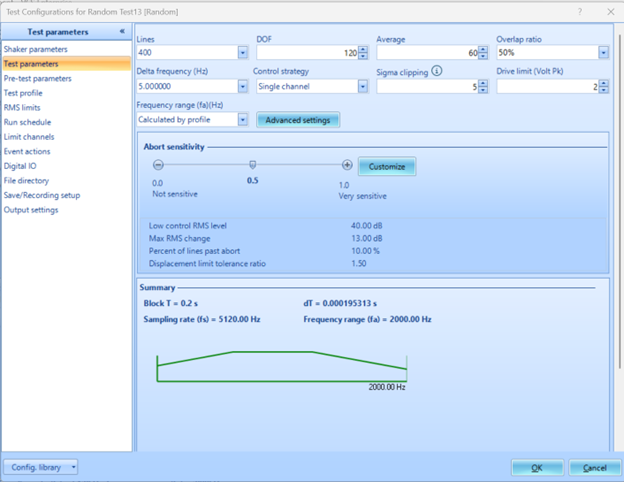Viewport: 624px width, 482px height.
Task: Open the Lines dropdown
Action: point(243,53)
